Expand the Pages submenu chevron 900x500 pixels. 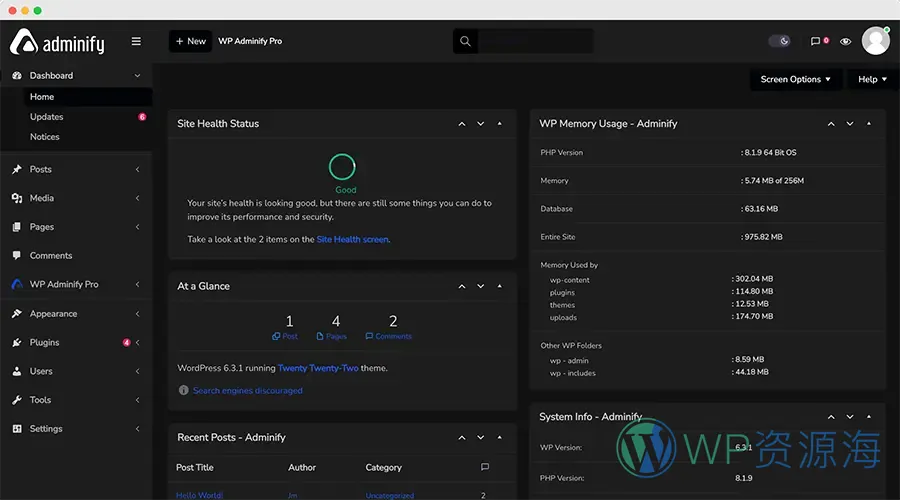click(x=137, y=227)
